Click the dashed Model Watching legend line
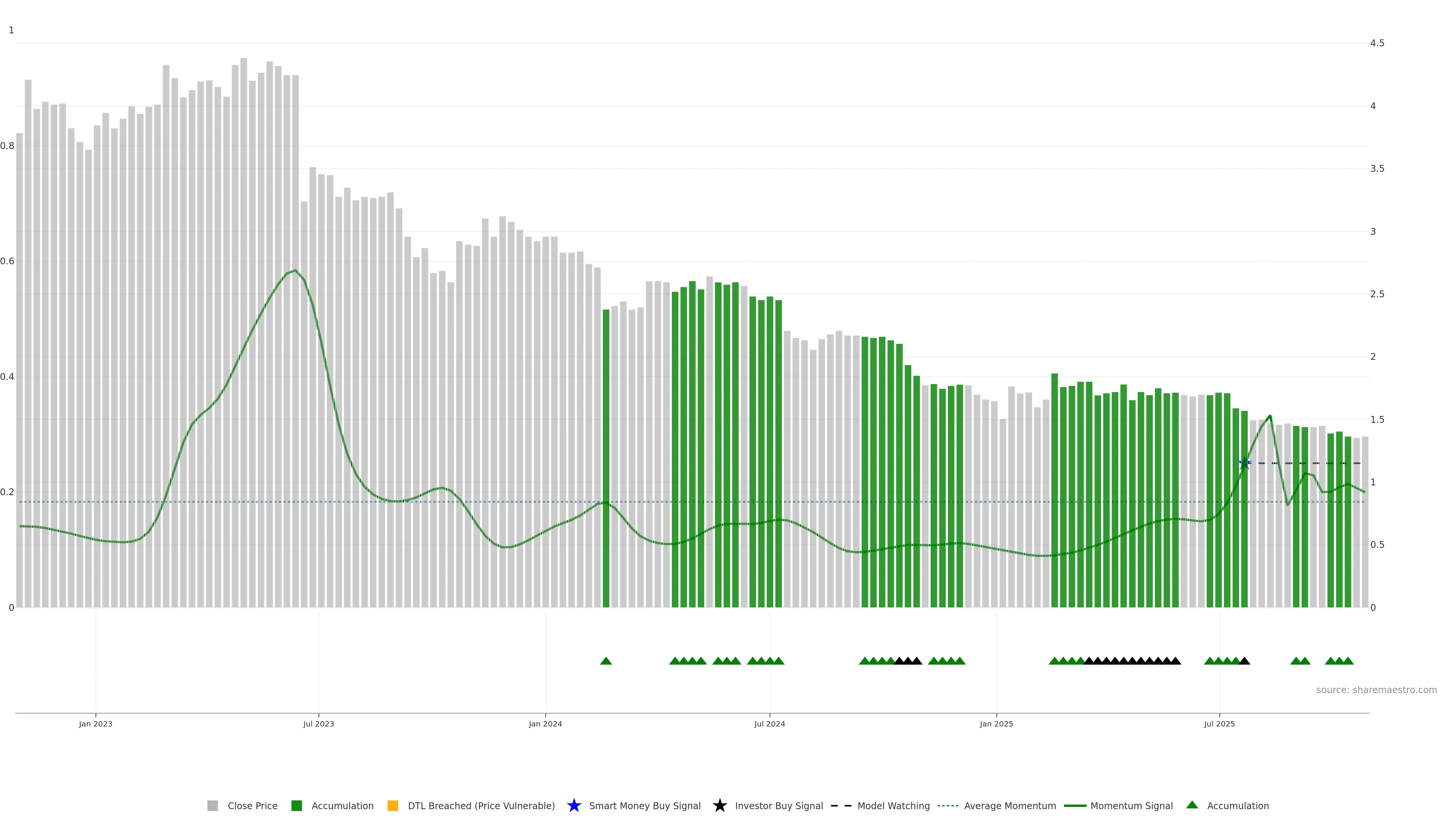Image resolution: width=1456 pixels, height=819 pixels. coord(841,805)
